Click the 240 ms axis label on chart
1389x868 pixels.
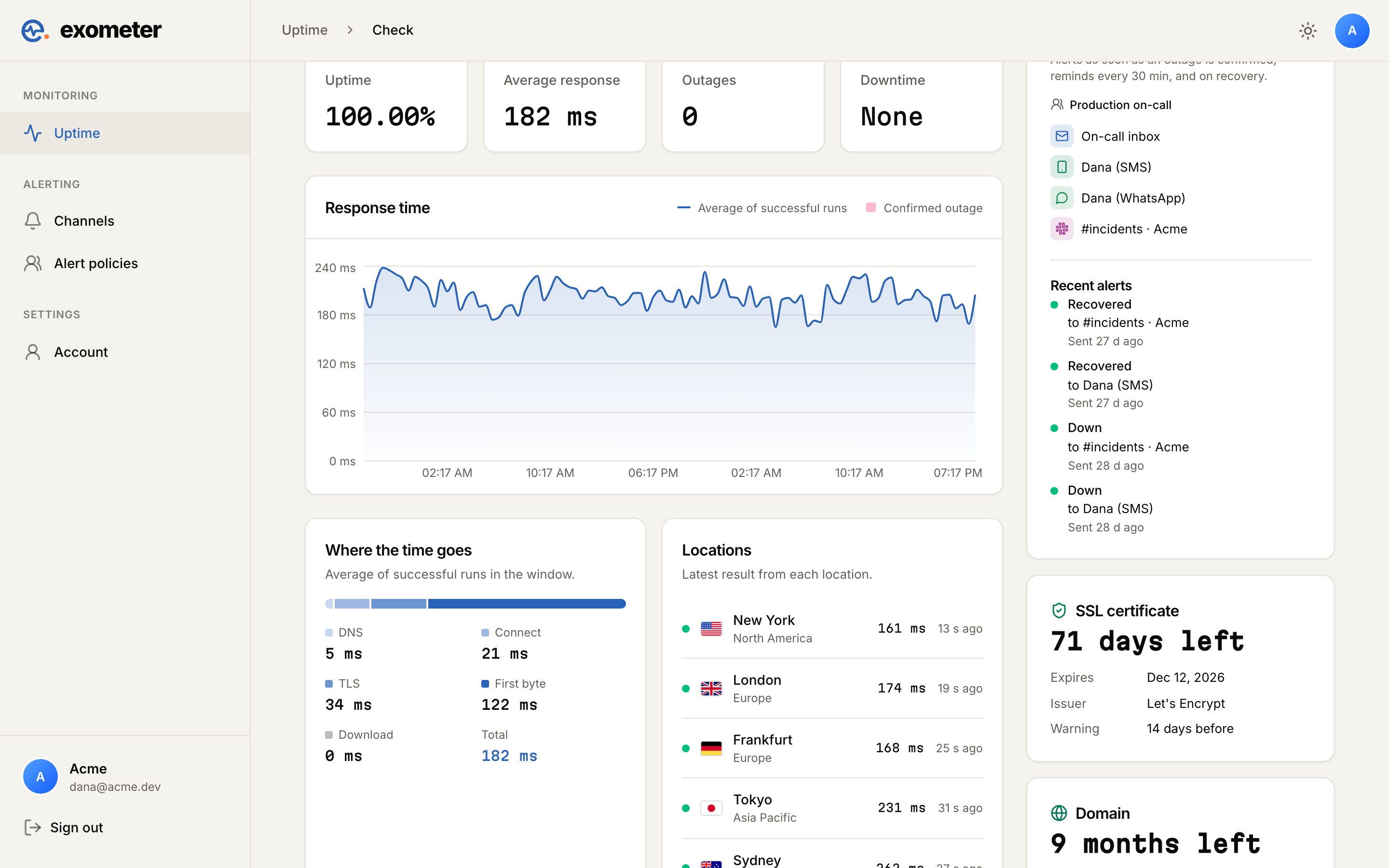pos(335,268)
